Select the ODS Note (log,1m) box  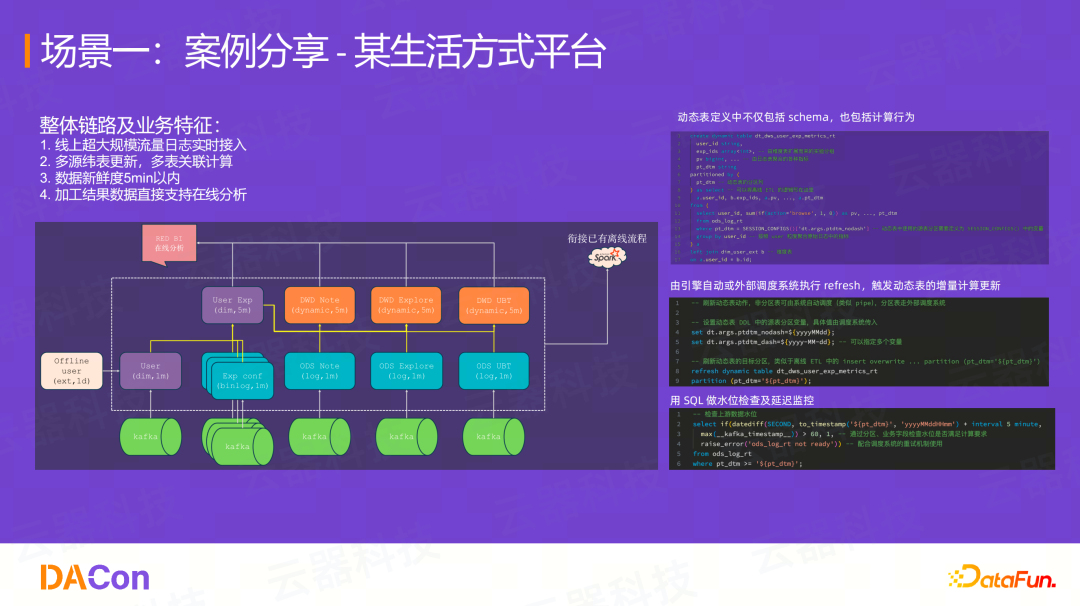[320, 370]
